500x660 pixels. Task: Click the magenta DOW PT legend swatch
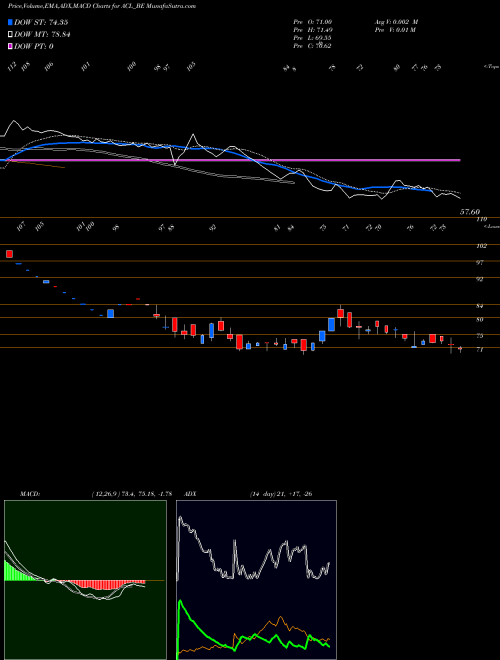(x=10, y=46)
